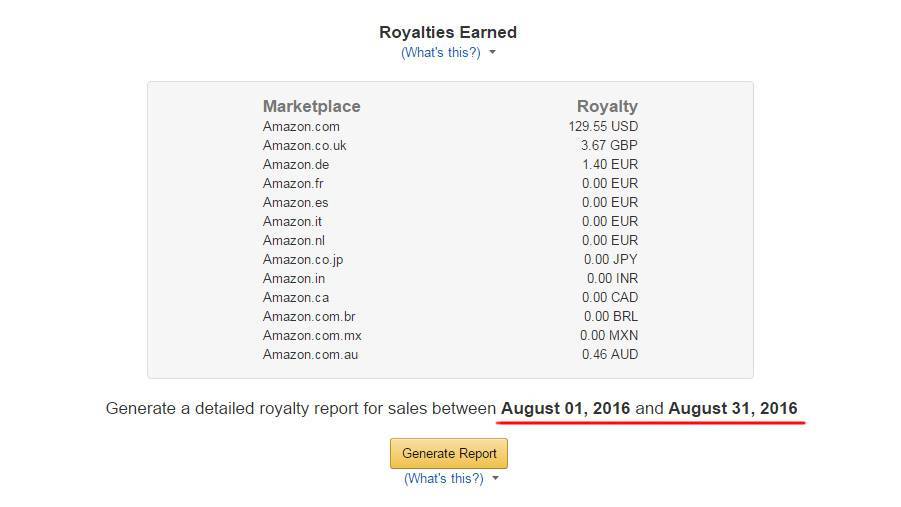Select the August 31, 2016 end date

pos(732,408)
